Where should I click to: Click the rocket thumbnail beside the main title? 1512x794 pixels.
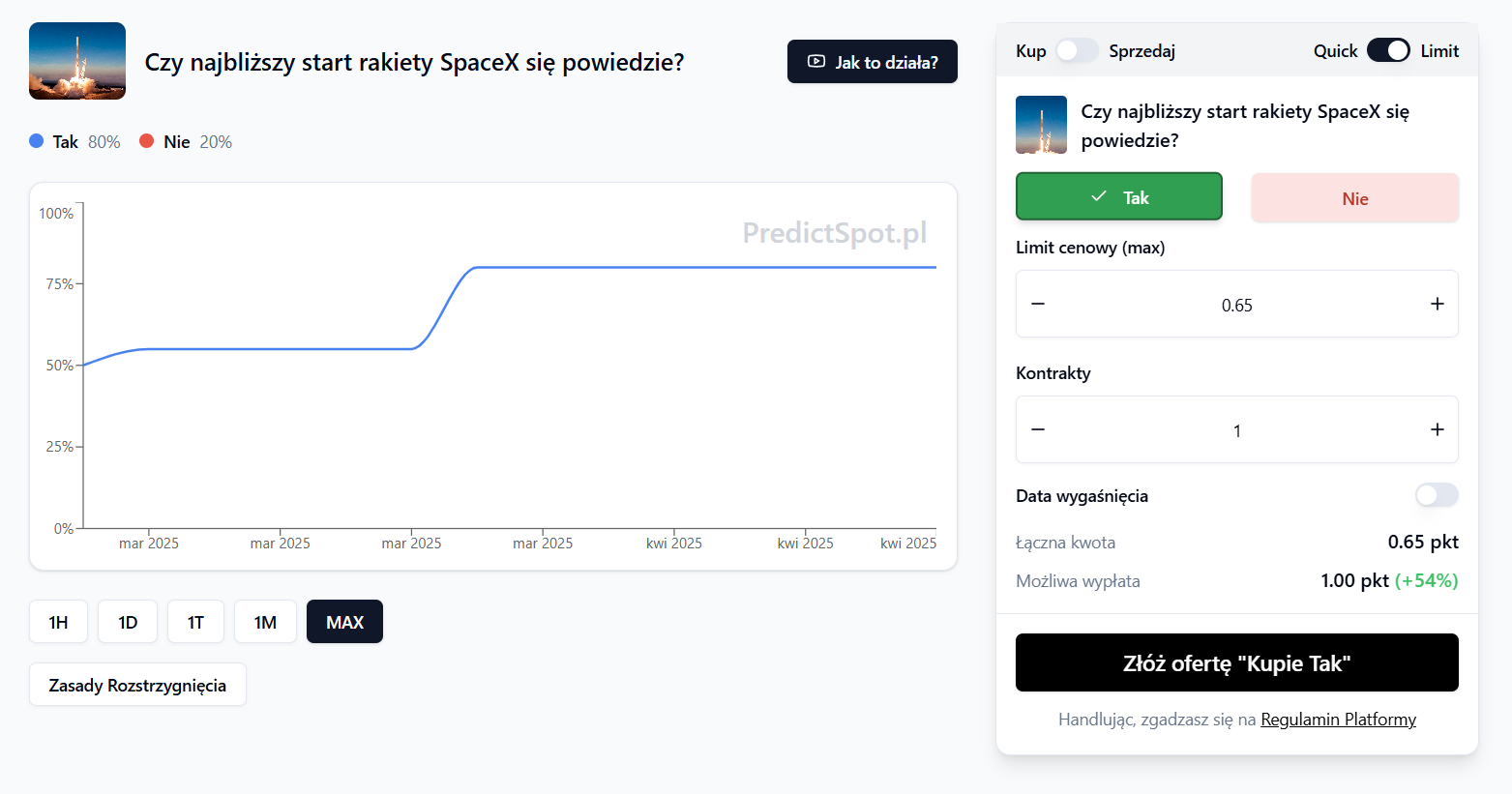(x=77, y=61)
